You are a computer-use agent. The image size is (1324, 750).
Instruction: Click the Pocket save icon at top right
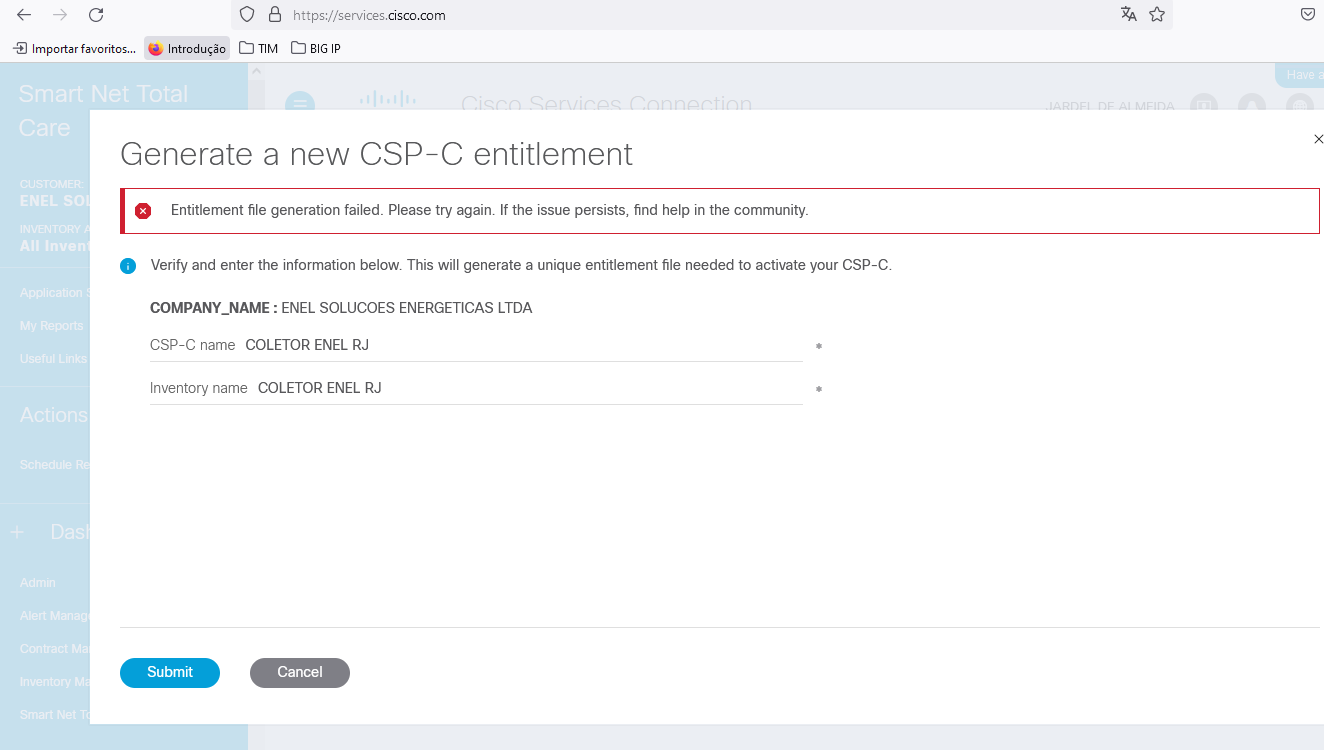point(1307,14)
